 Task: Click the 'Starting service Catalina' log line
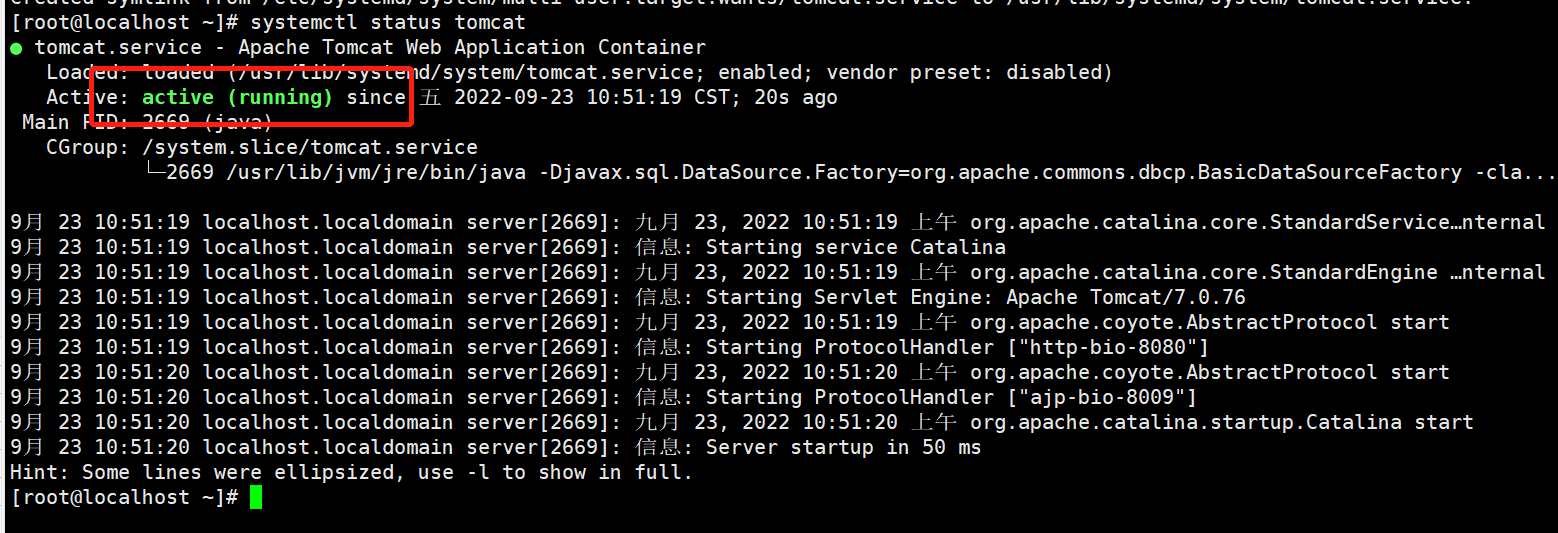[855, 247]
